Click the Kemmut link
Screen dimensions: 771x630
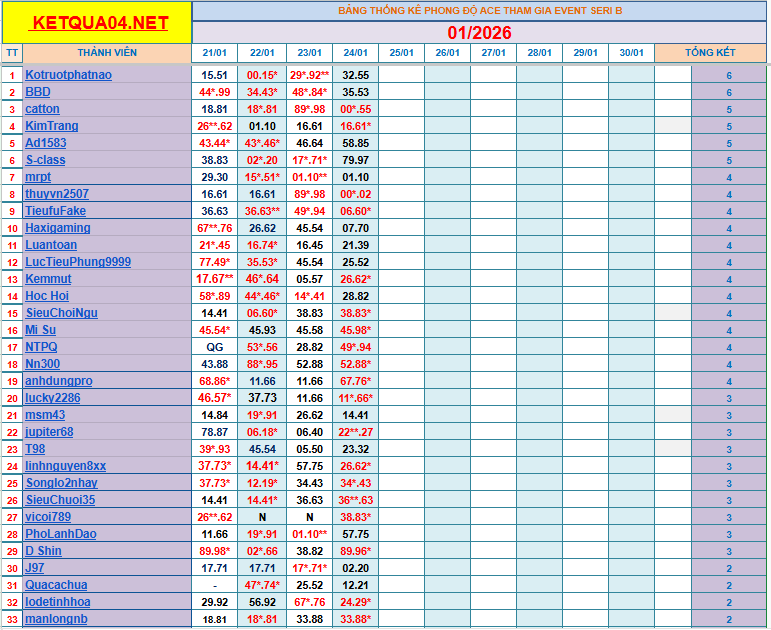[48, 279]
